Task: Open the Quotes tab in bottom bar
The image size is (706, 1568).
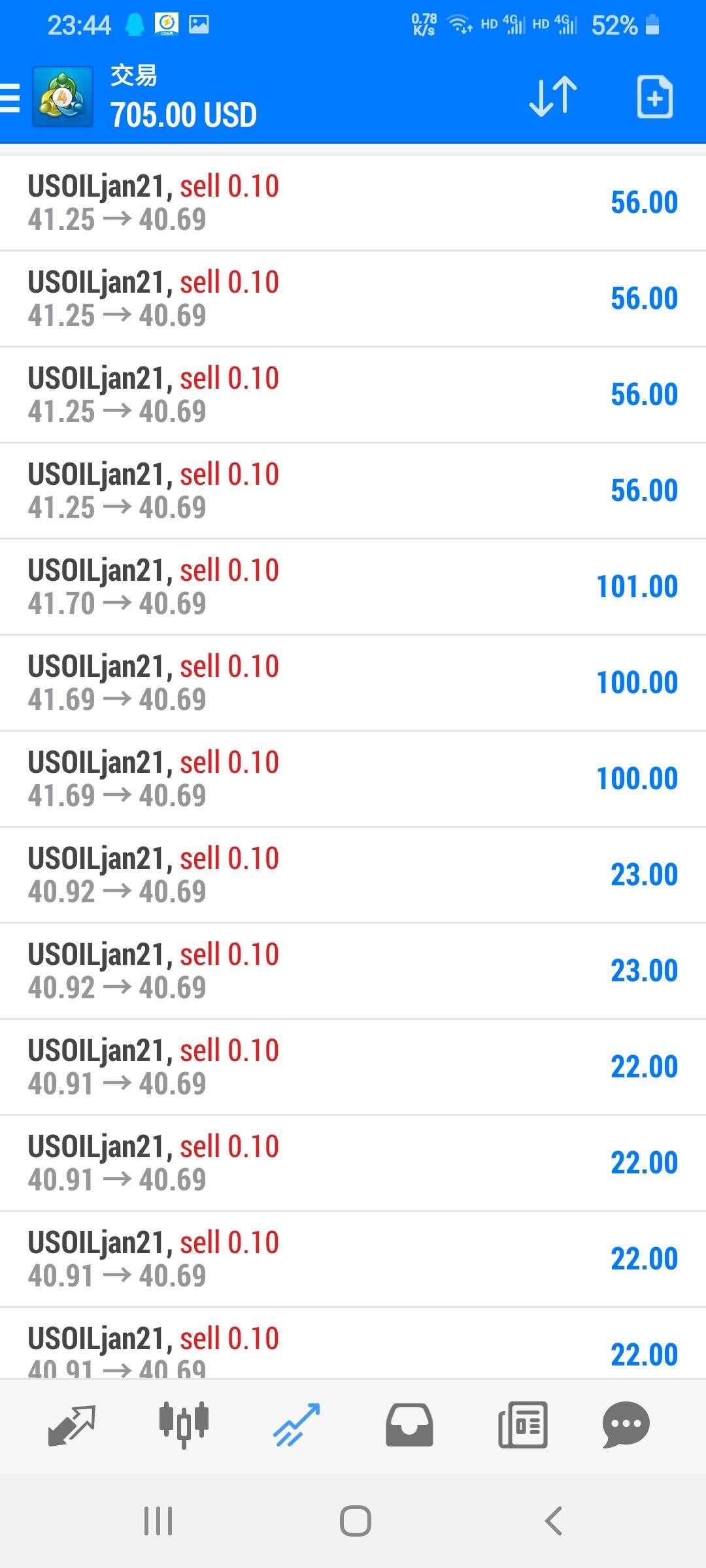Action: (72, 1424)
